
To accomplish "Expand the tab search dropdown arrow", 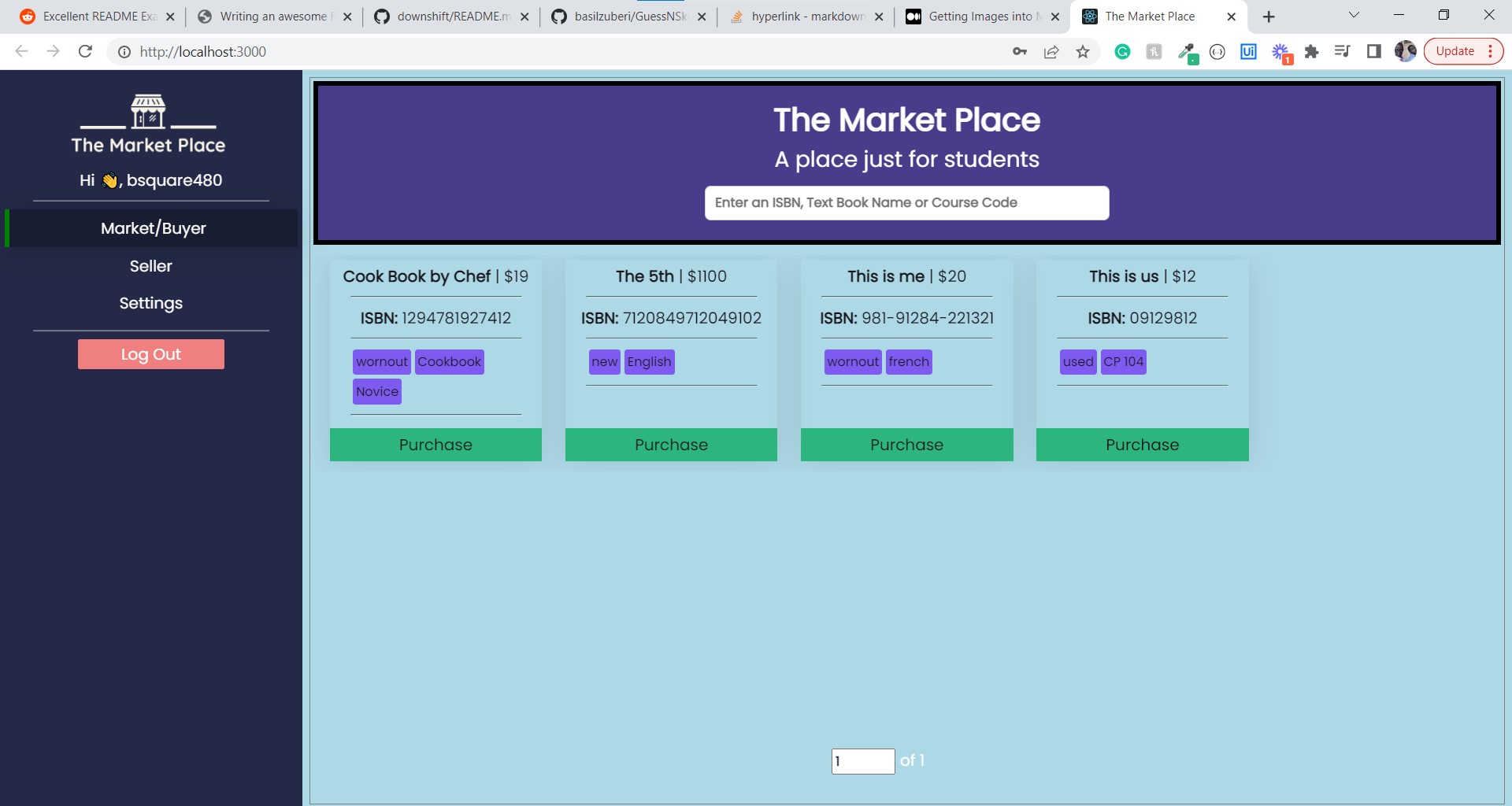I will pyautogui.click(x=1354, y=15).
